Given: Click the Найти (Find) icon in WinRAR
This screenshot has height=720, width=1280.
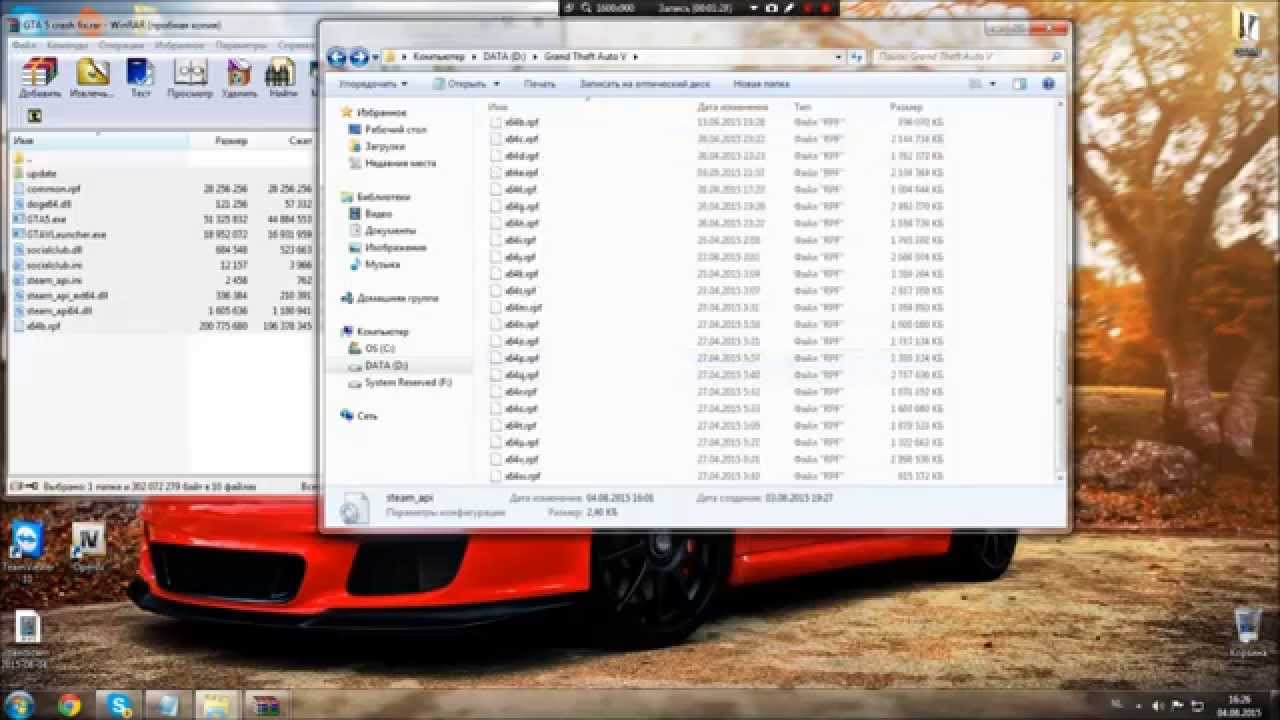Looking at the screenshot, I should coord(282,78).
